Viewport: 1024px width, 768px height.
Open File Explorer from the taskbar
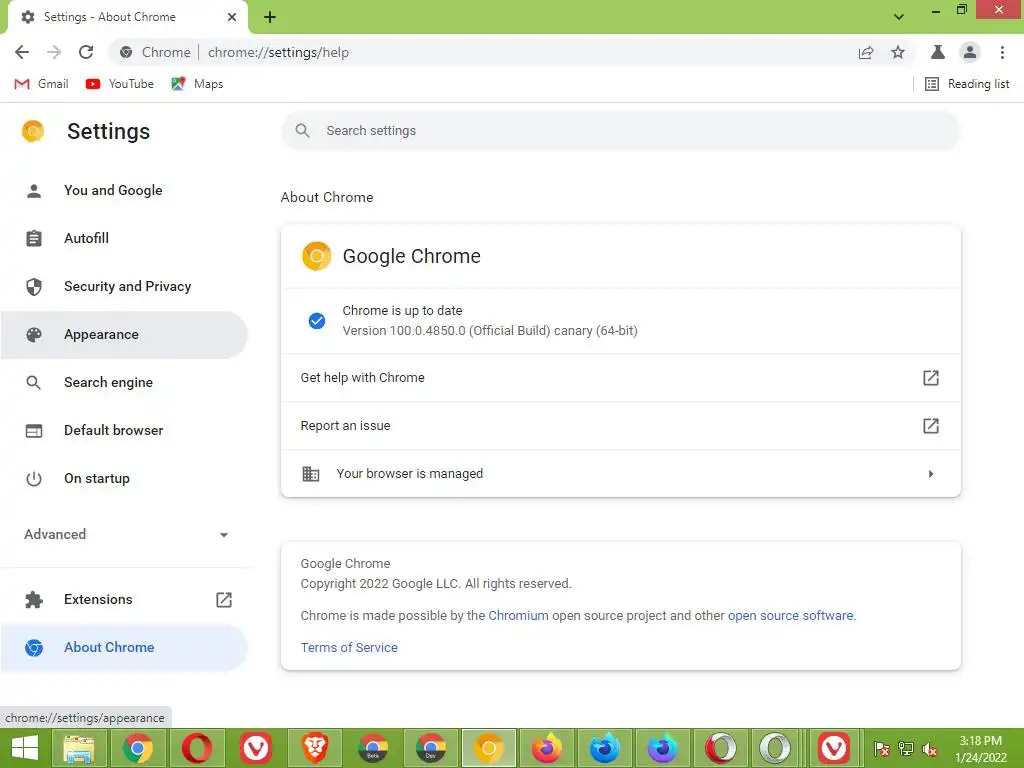tap(78, 748)
